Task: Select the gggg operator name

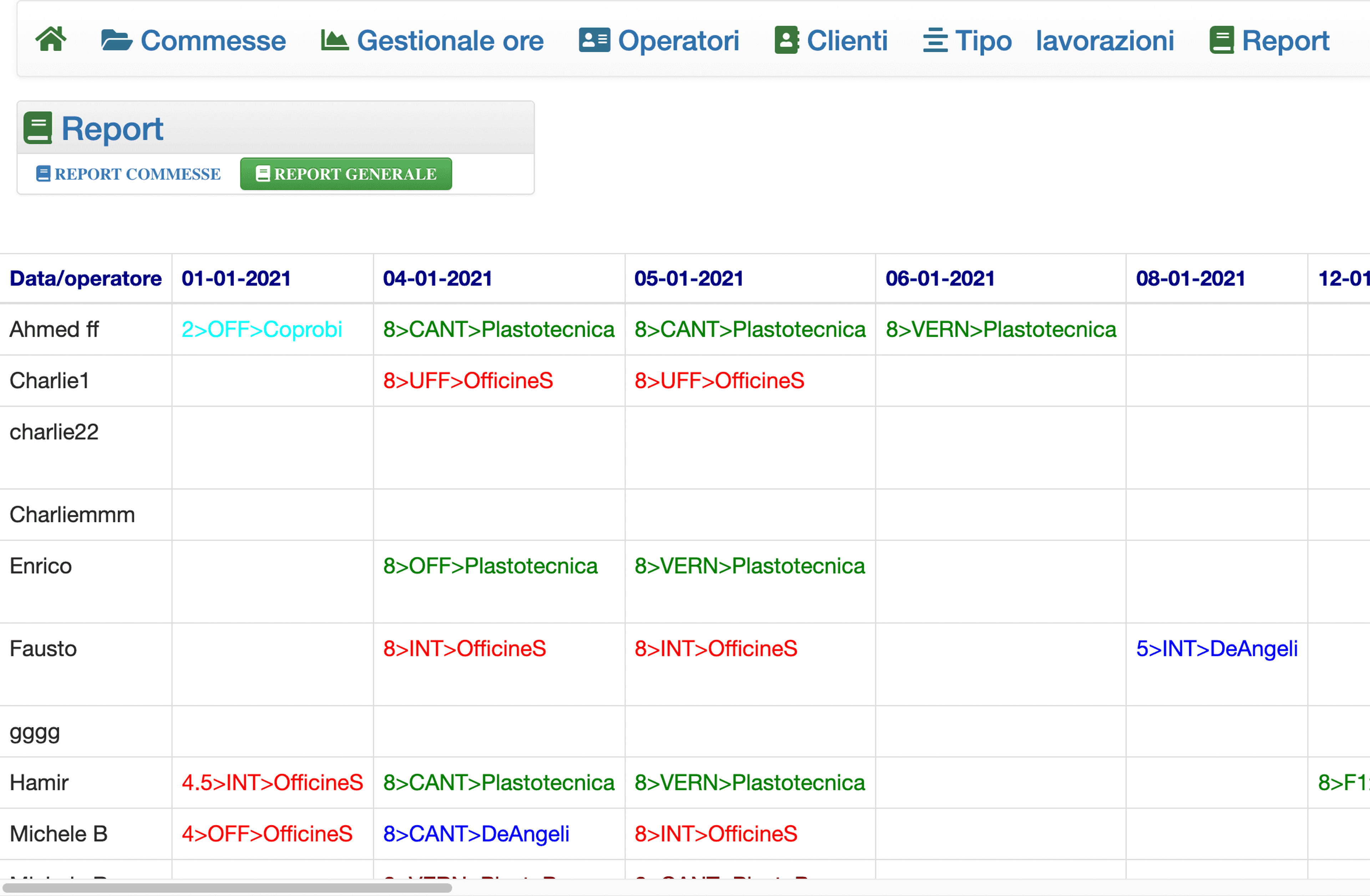Action: [x=35, y=733]
